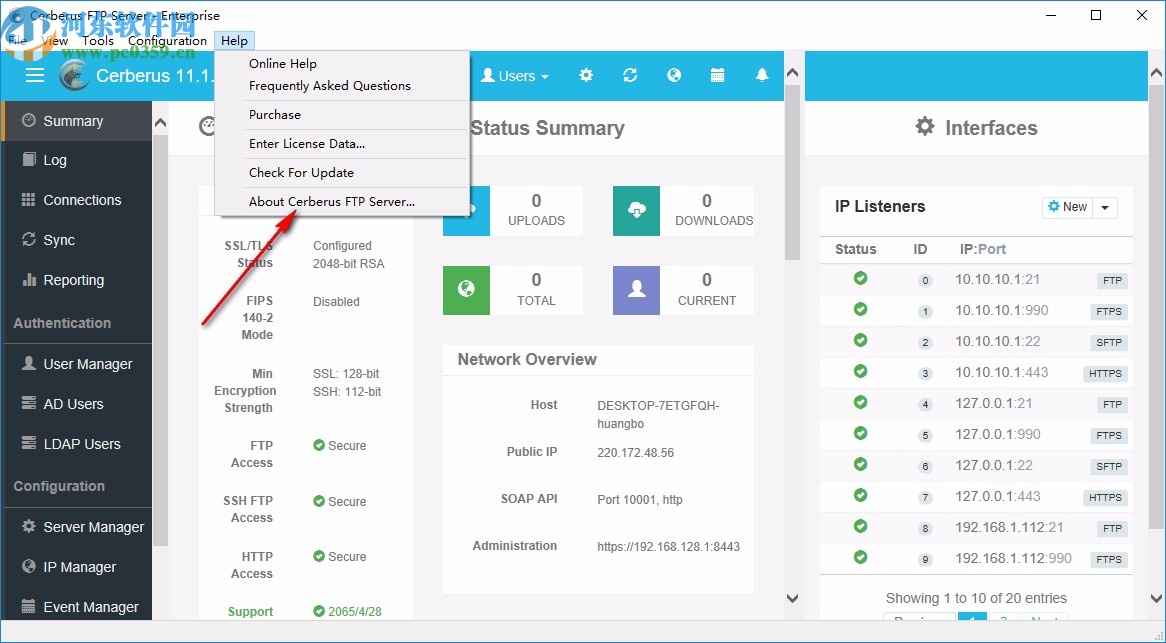Sort listeners by the ID column header

coord(920,249)
